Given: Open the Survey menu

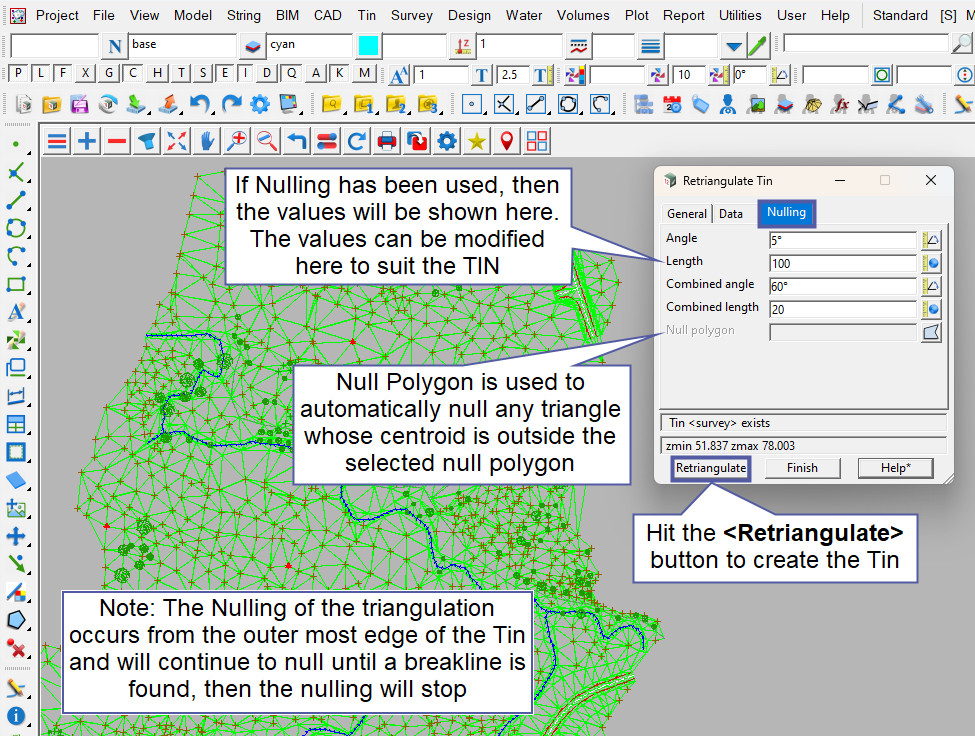Looking at the screenshot, I should 411,15.
